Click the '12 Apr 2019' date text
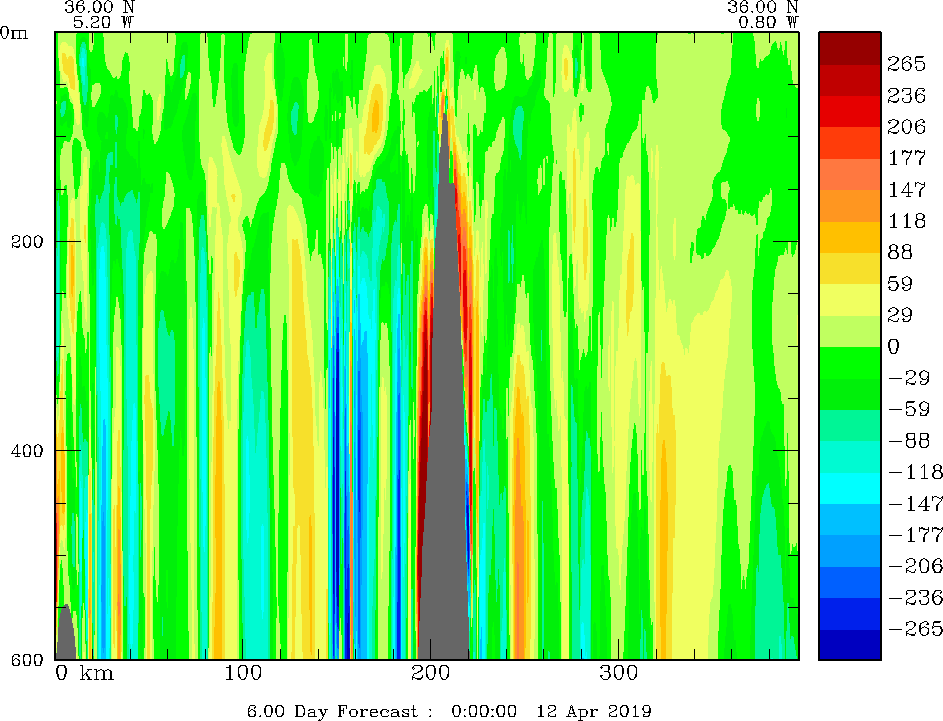Screen dimensions: 943x721 [x=594, y=711]
